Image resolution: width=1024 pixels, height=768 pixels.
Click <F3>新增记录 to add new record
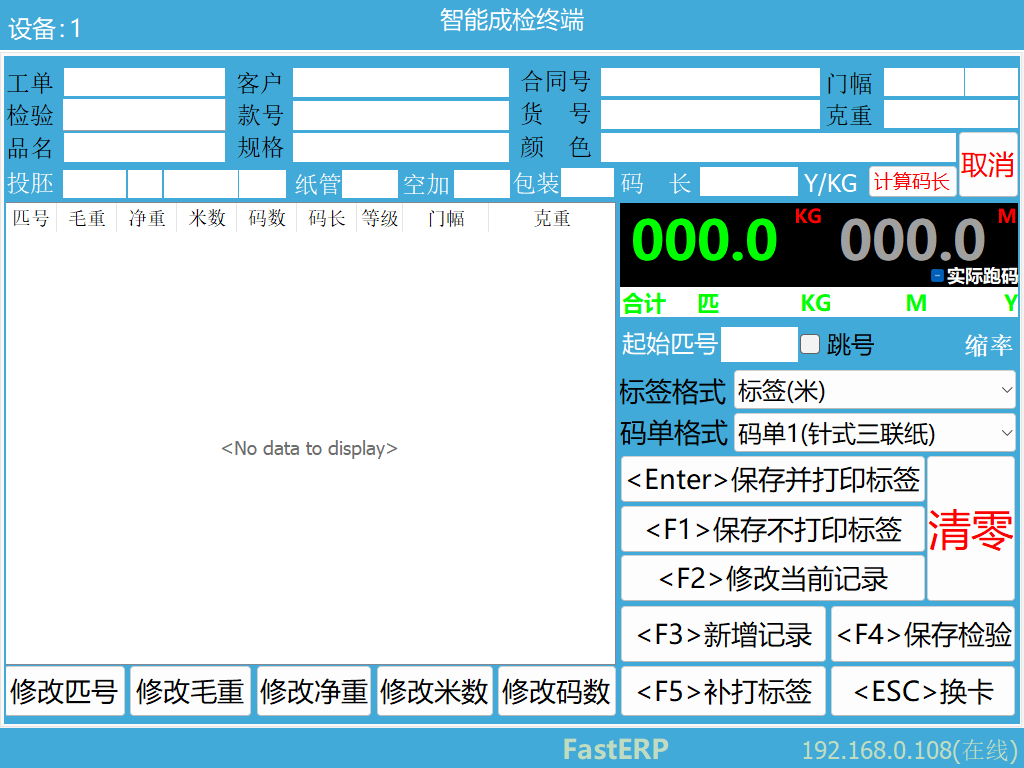click(x=723, y=635)
